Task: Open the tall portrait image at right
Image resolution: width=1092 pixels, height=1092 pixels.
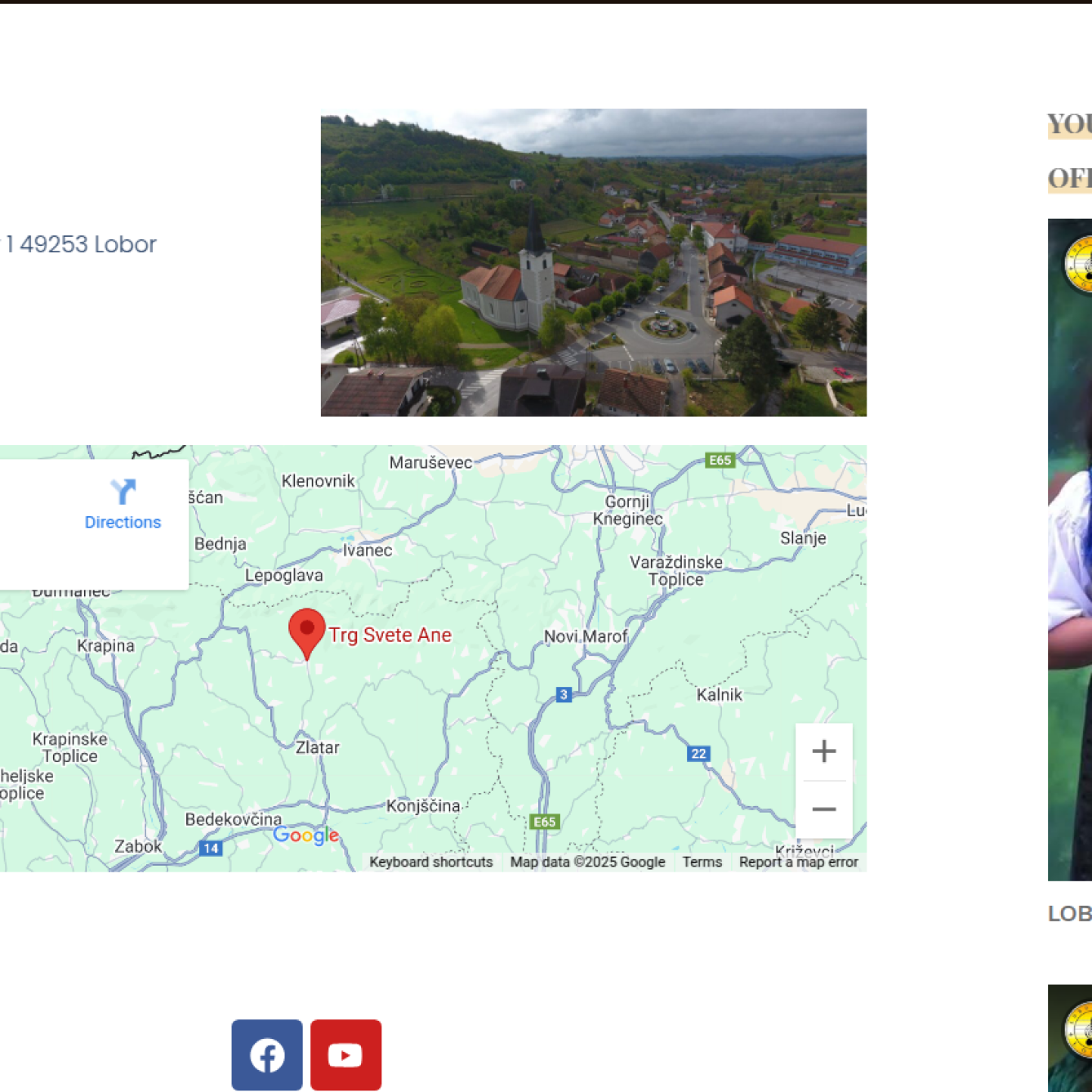Action: coord(1070,549)
